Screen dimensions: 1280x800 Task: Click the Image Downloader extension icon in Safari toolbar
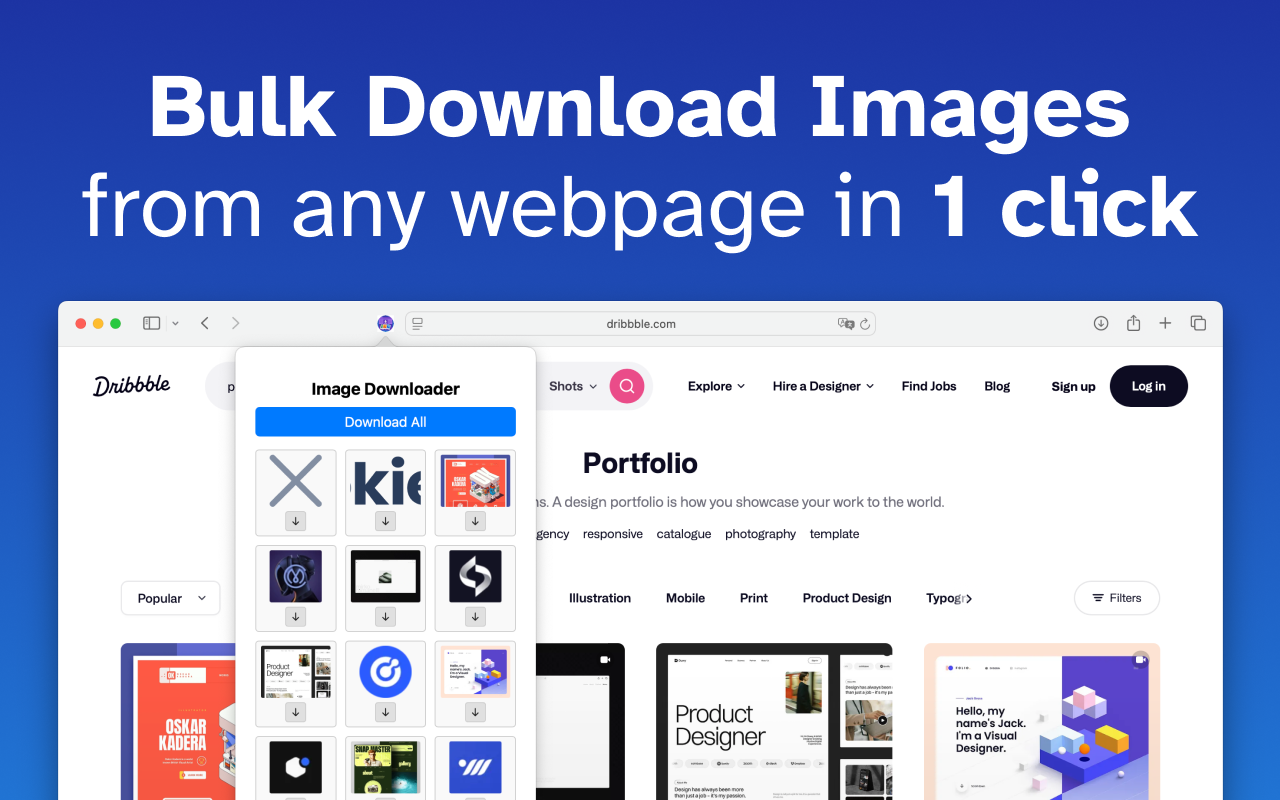pyautogui.click(x=385, y=323)
